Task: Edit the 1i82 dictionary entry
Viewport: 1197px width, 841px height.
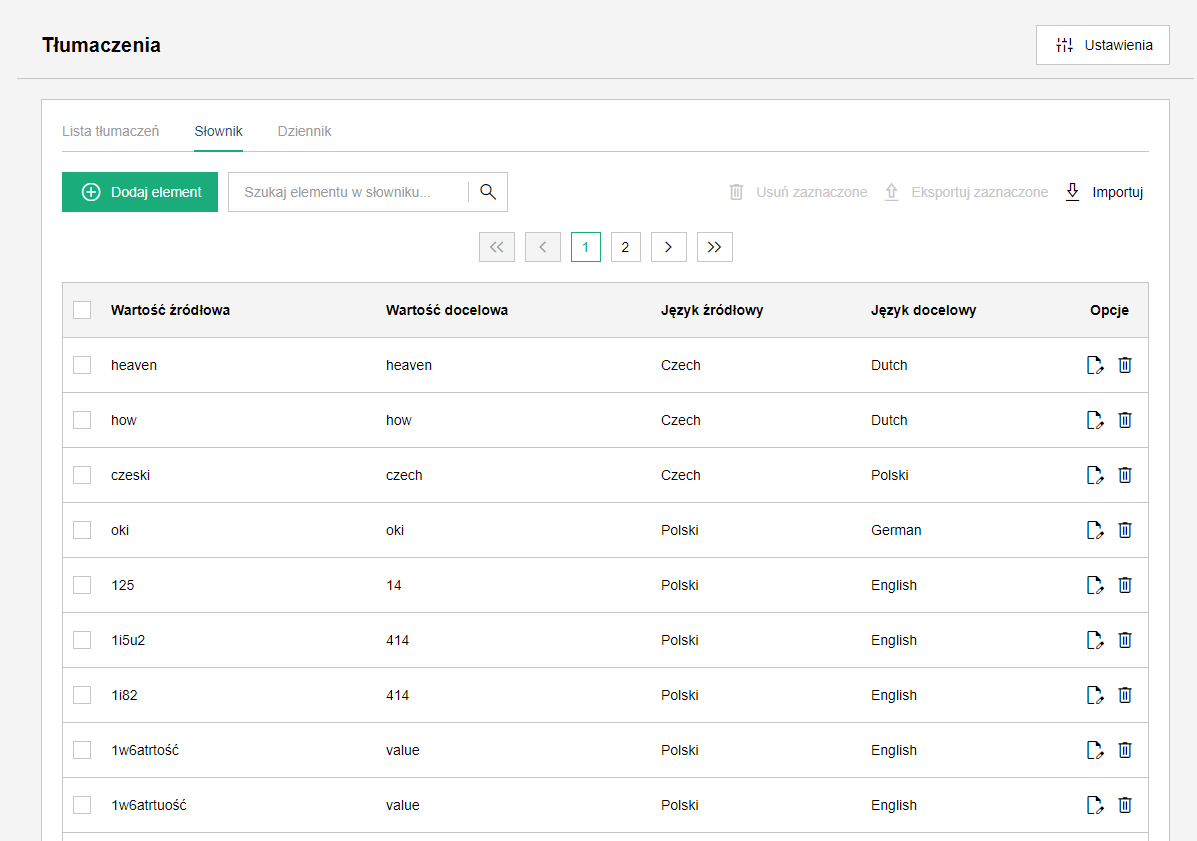Action: click(1095, 695)
